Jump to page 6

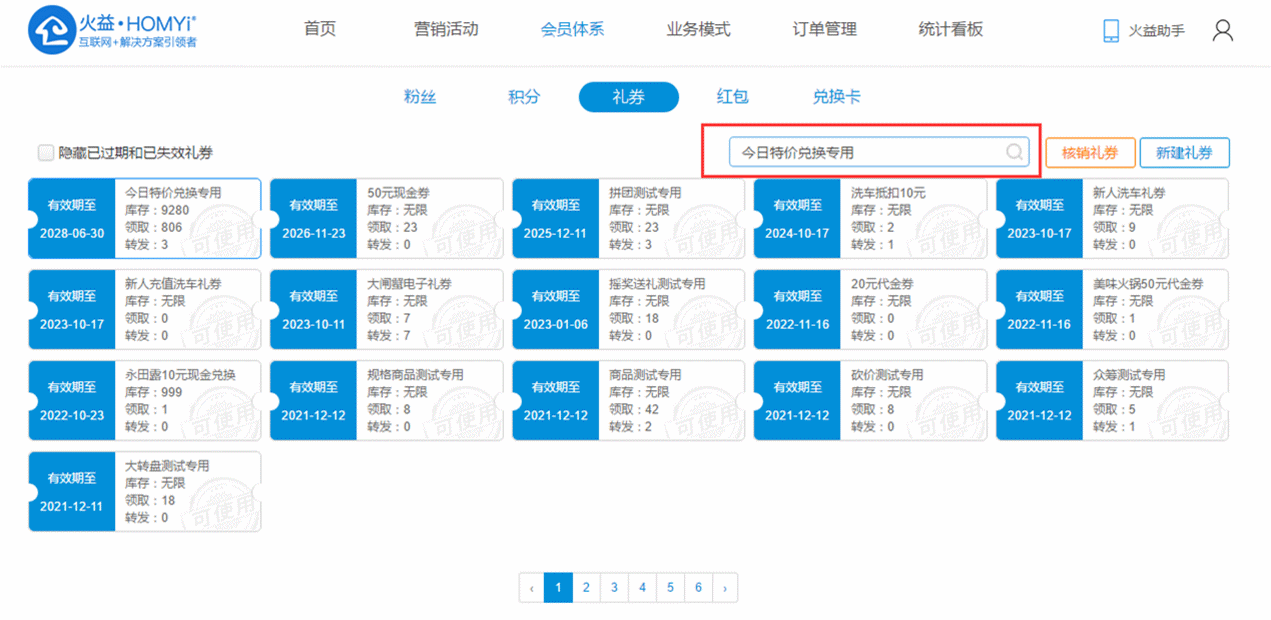pyautogui.click(x=698, y=588)
